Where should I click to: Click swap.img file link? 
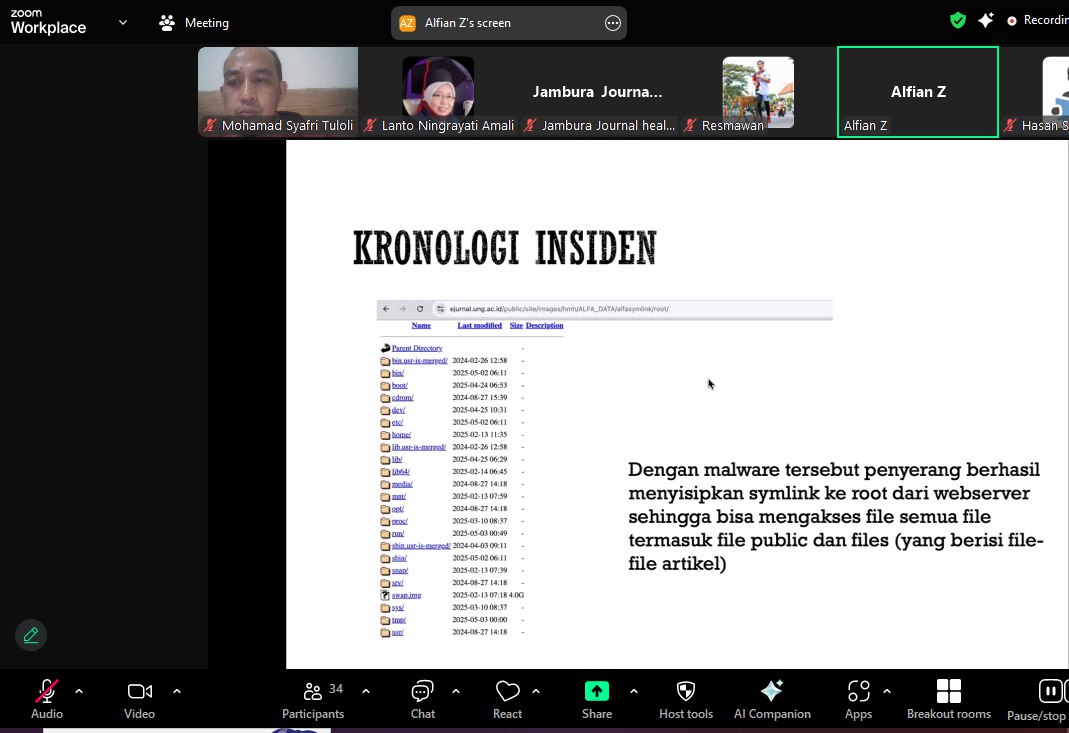[406, 595]
